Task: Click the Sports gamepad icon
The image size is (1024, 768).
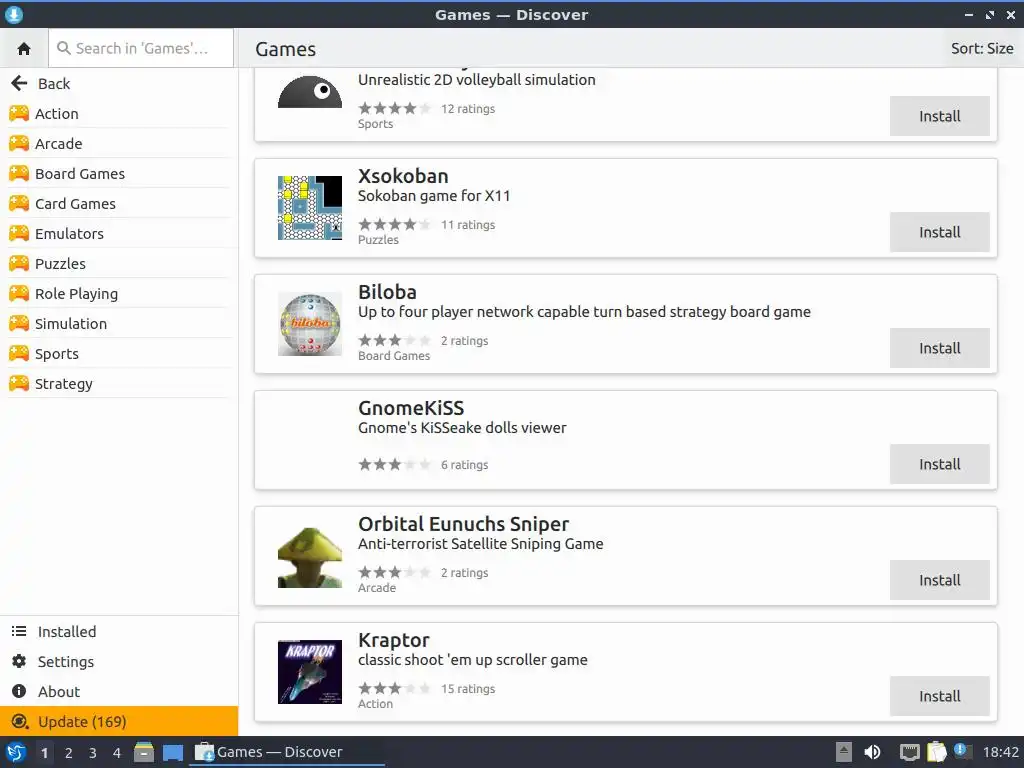Action: tap(19, 353)
